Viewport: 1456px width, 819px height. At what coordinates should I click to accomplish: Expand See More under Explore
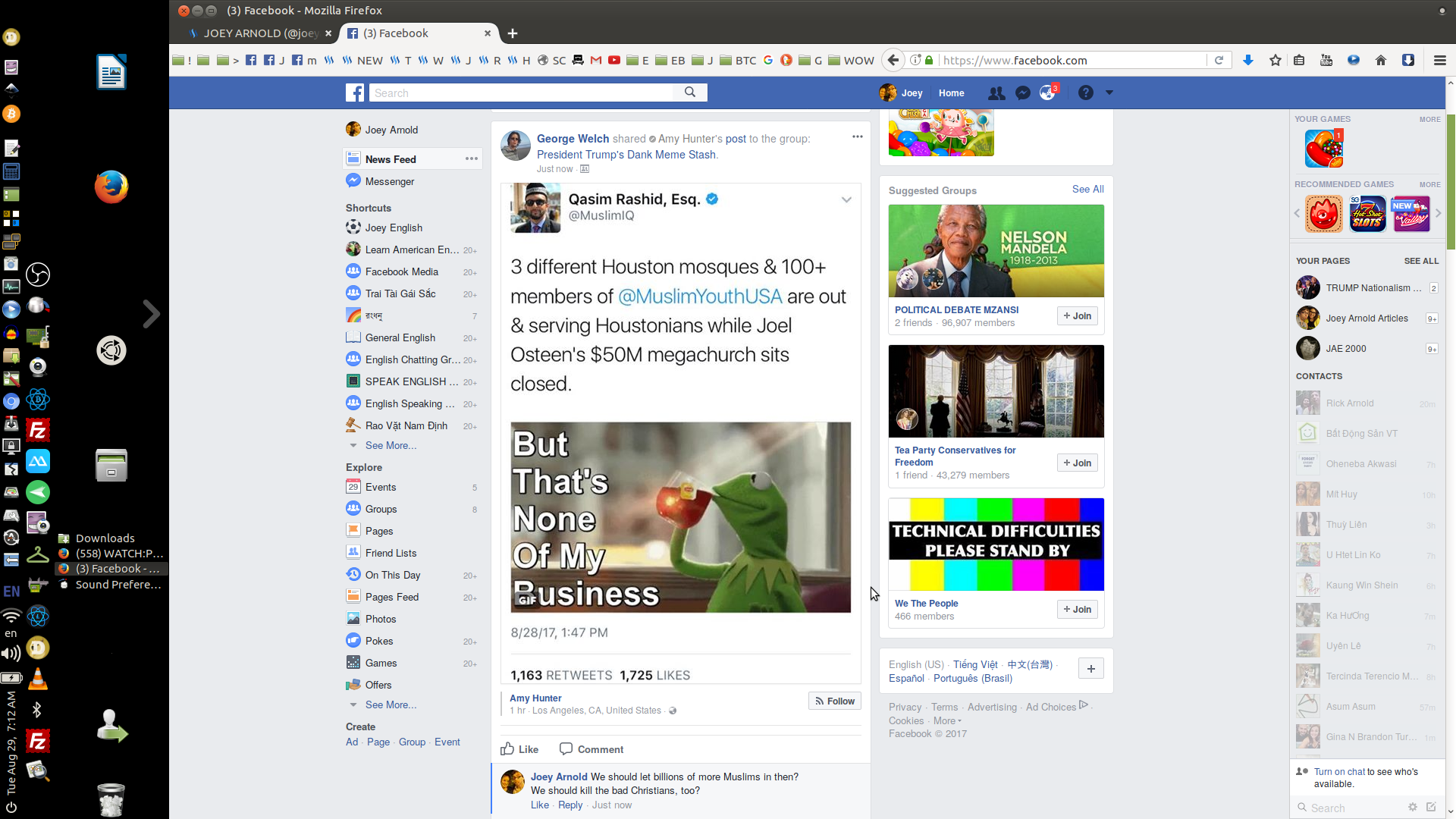(x=391, y=704)
